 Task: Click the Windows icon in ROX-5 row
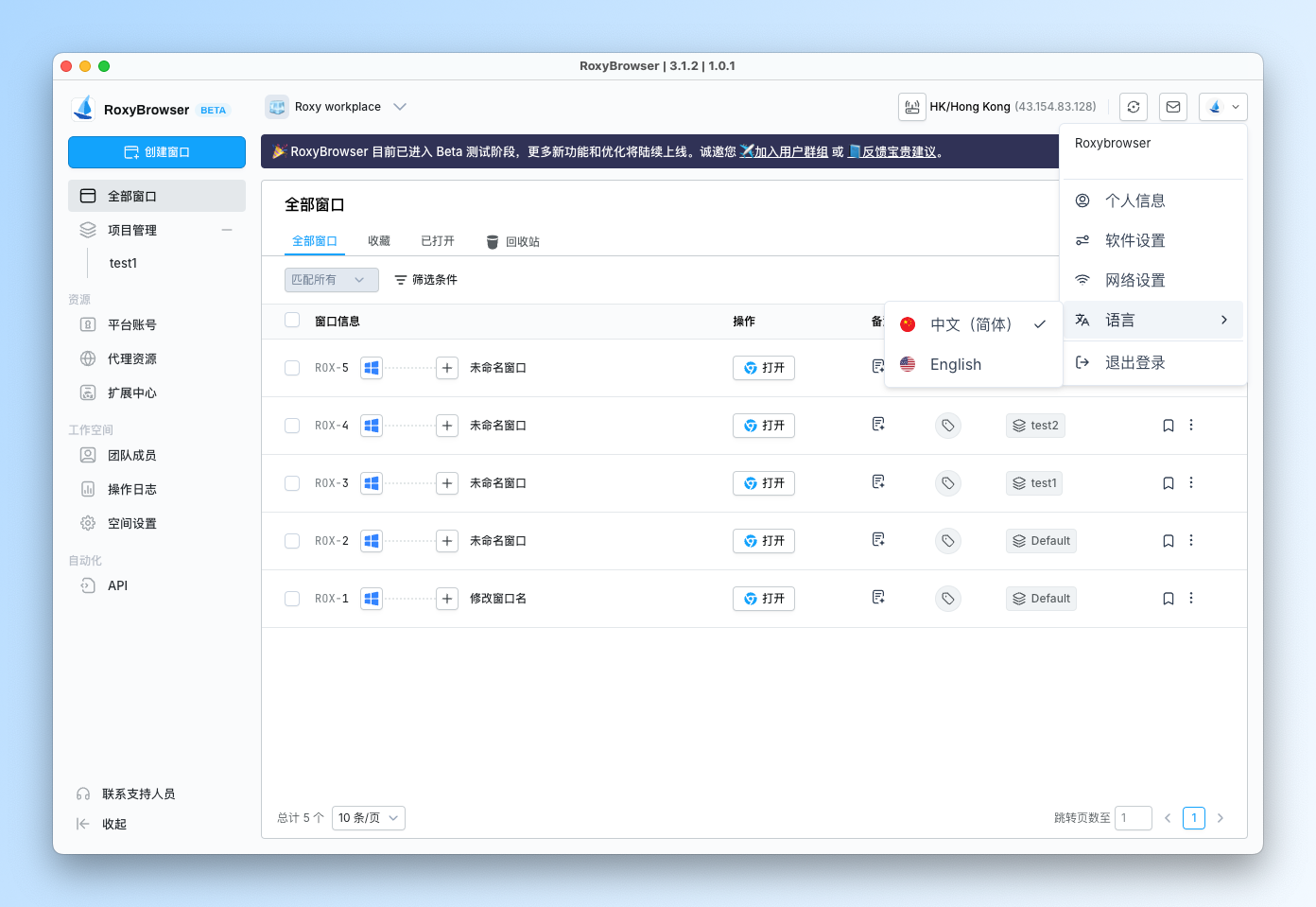(372, 368)
